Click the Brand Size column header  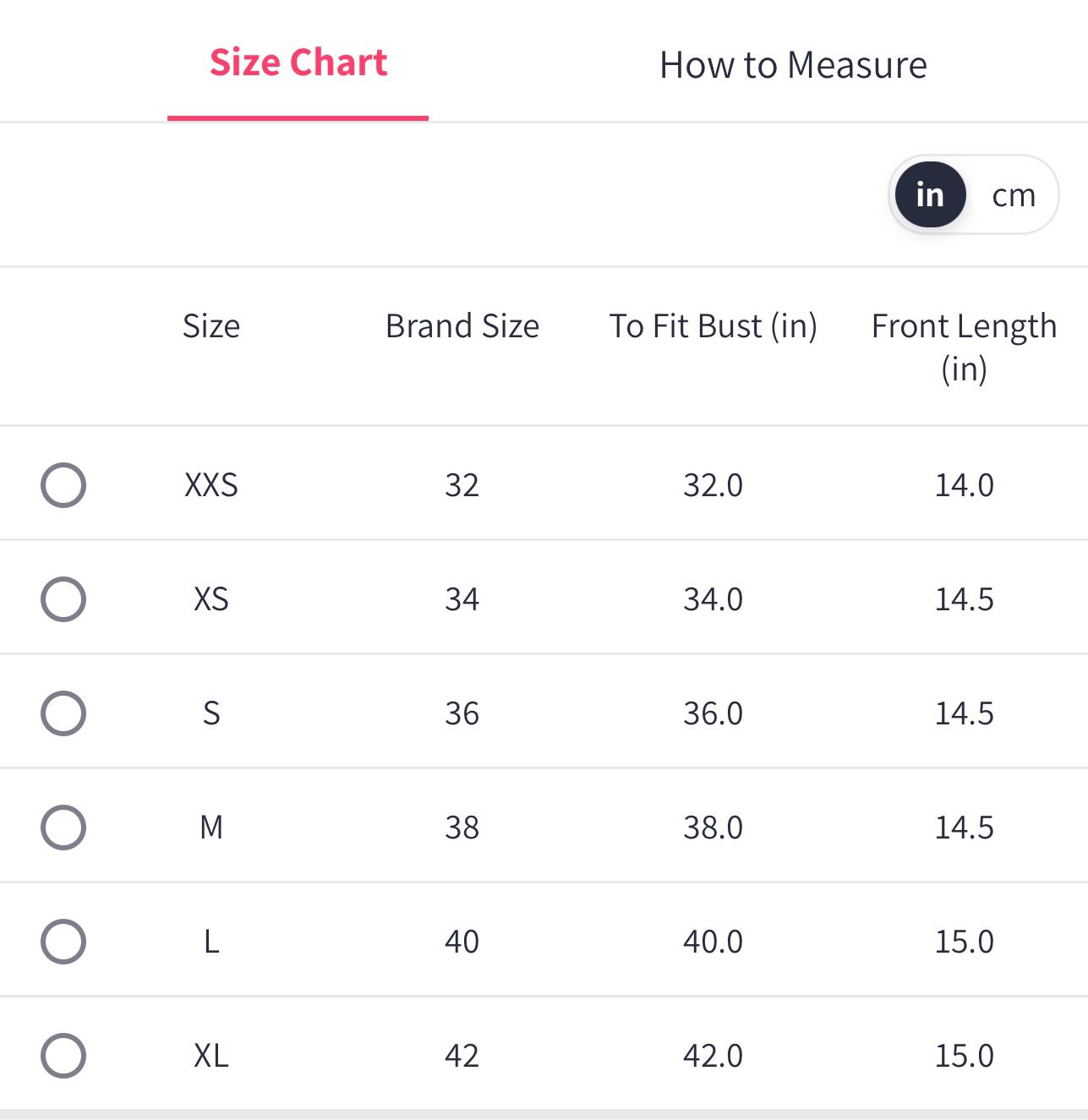point(462,326)
